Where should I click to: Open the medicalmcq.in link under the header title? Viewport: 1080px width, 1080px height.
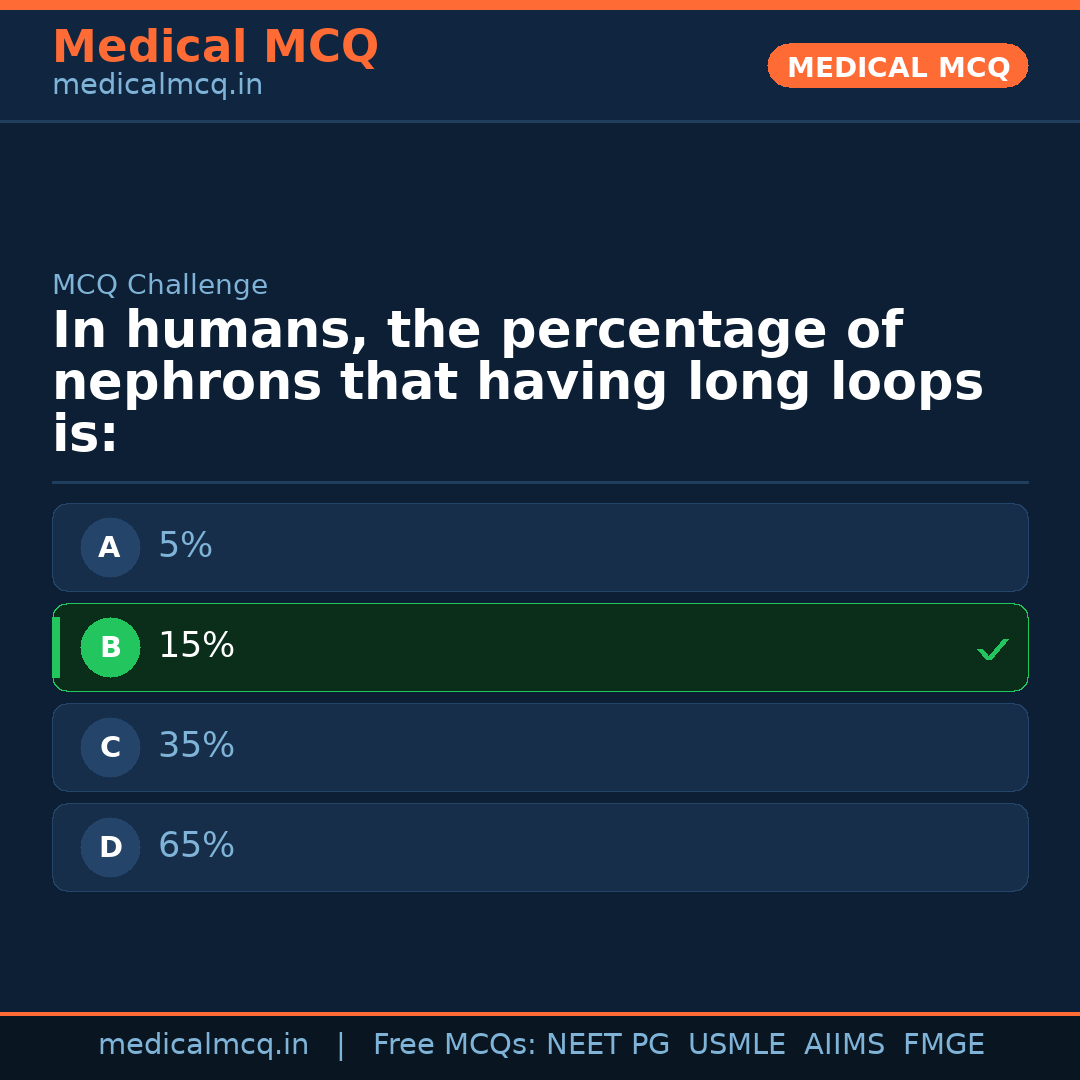coord(157,86)
